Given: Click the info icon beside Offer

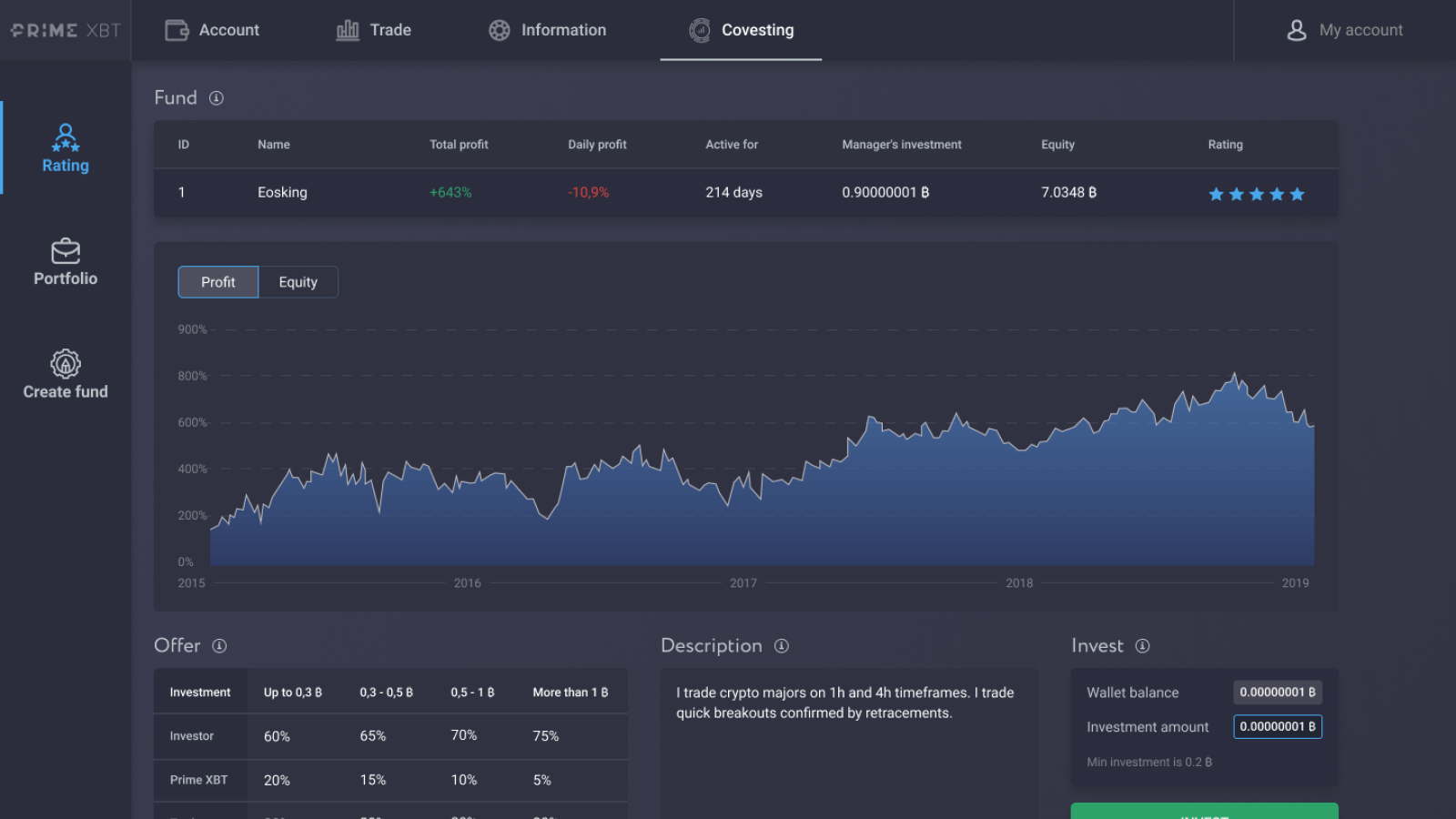Looking at the screenshot, I should [219, 646].
